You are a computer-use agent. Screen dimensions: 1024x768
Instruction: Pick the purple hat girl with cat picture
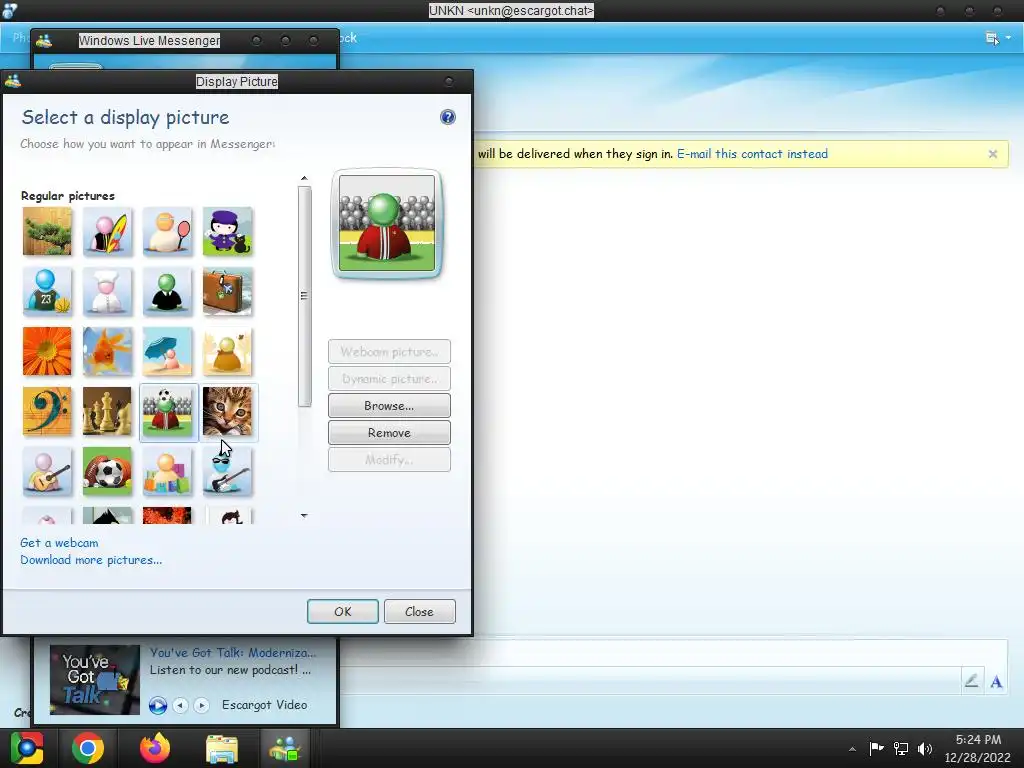click(227, 231)
